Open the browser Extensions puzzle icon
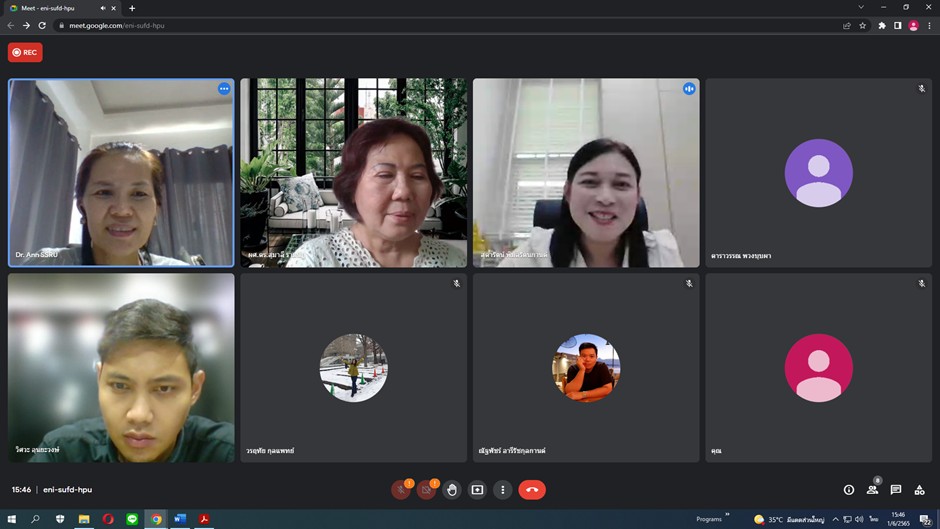Viewport: 940px width, 529px height. pyautogui.click(x=882, y=25)
